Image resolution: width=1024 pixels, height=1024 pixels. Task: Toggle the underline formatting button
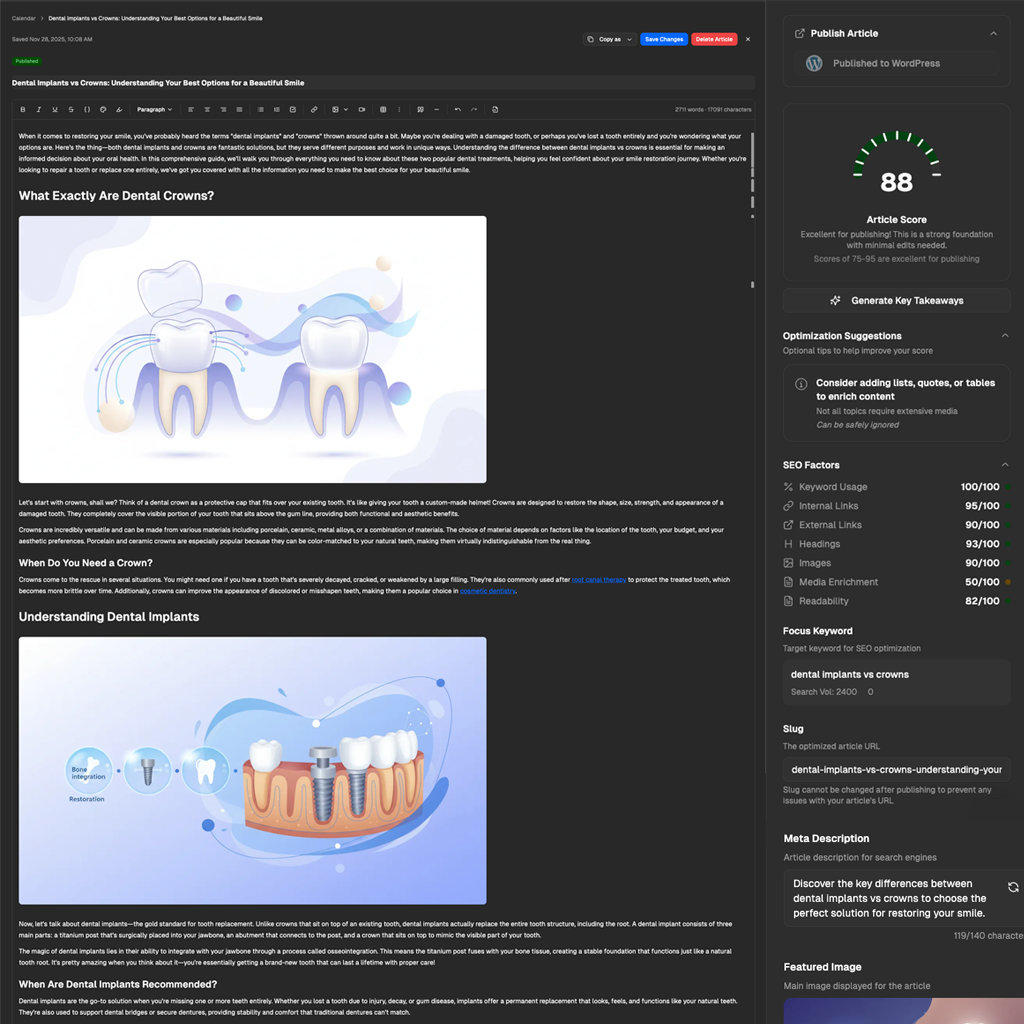55,109
